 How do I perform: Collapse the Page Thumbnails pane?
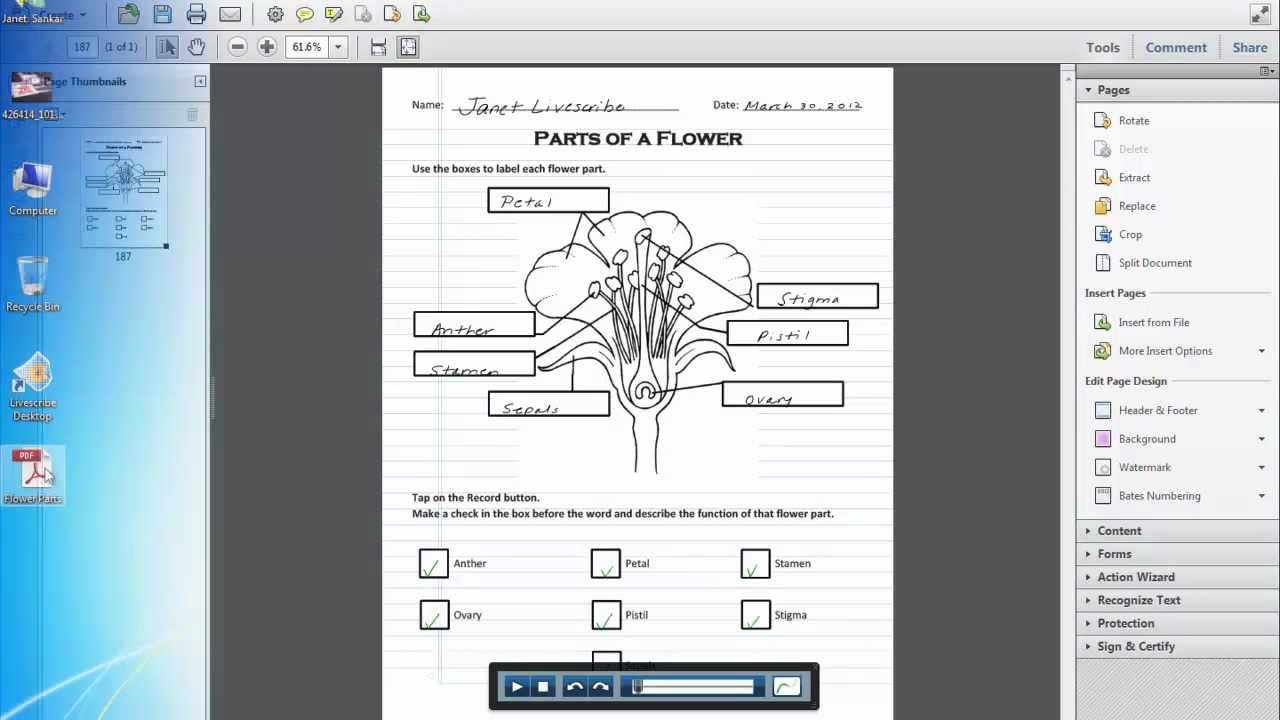point(200,82)
